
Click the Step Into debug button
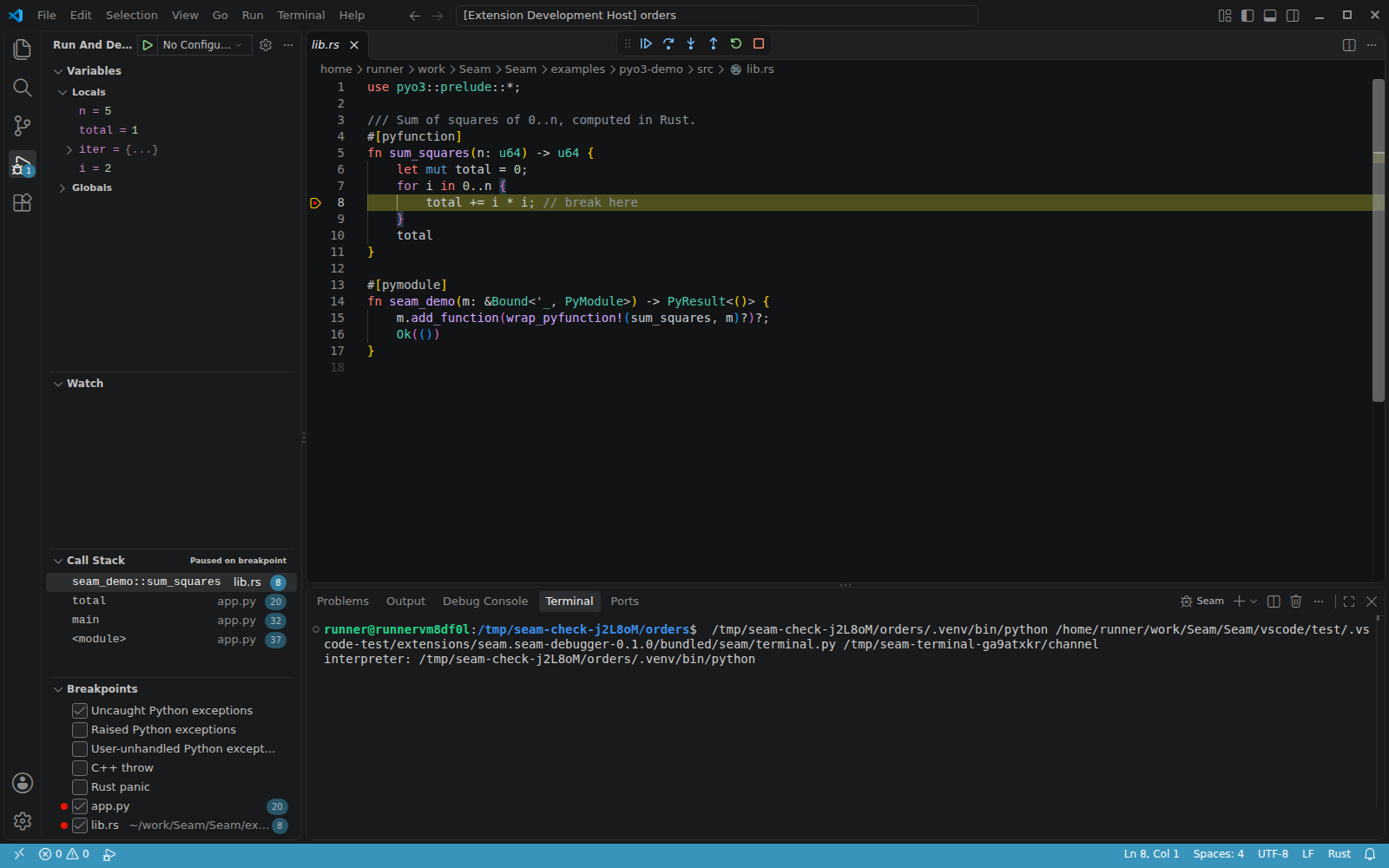pyautogui.click(x=691, y=43)
